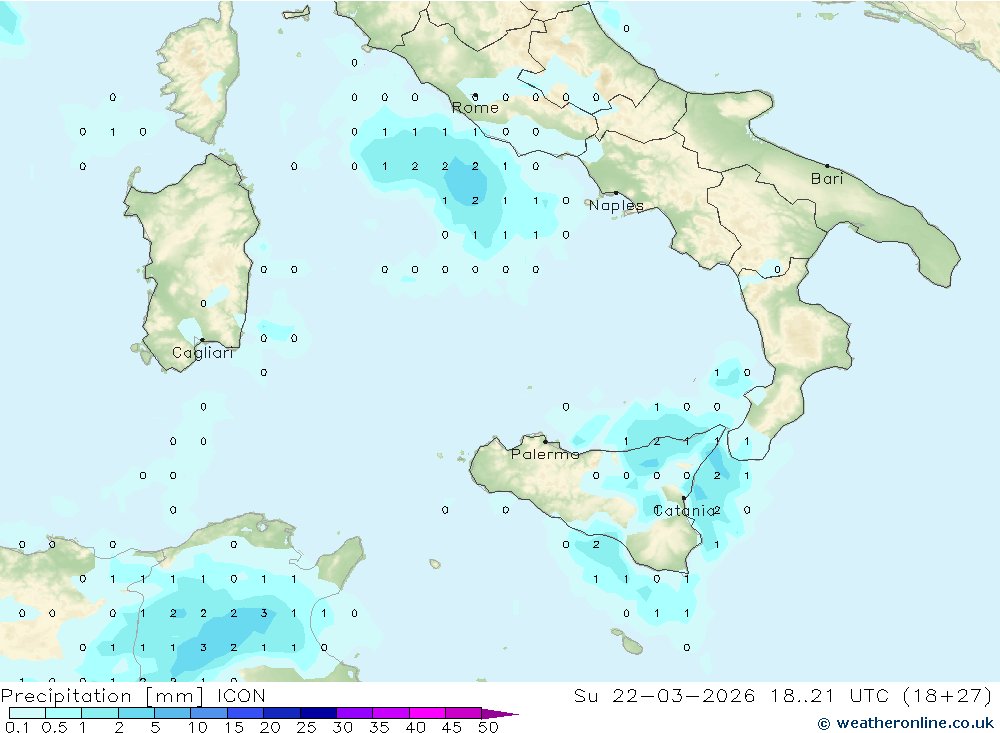Viewport: 1000px width, 733px height.
Task: Pick the violet 30–35 legend swatch
Action: (355, 713)
